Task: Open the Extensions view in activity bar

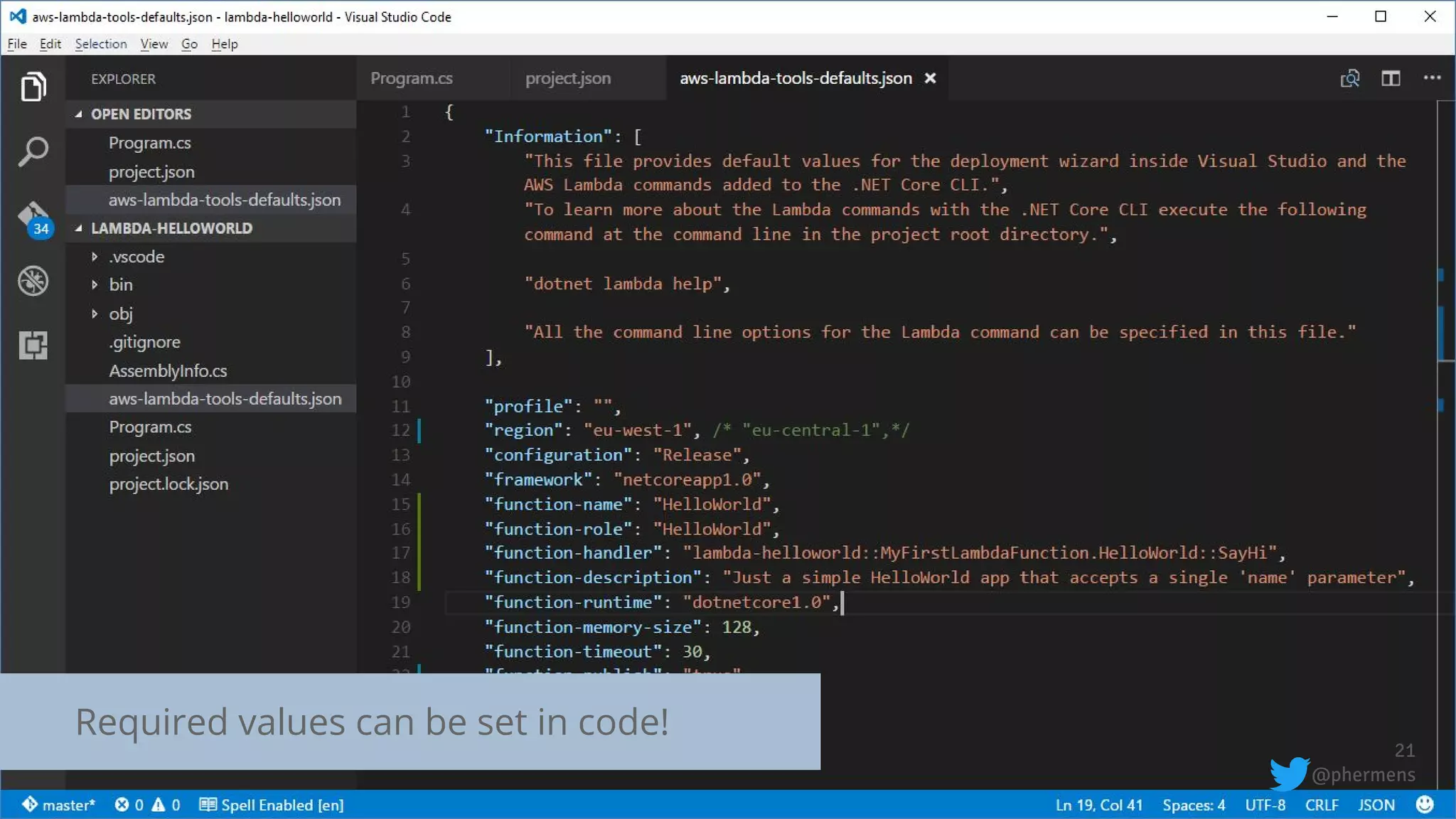Action: click(x=33, y=345)
